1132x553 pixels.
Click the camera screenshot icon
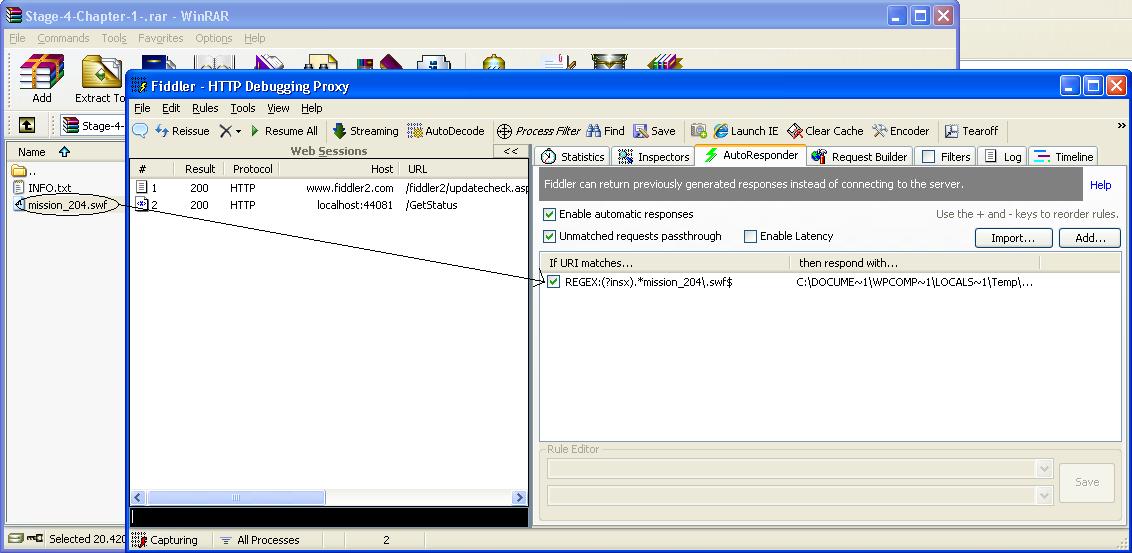pos(698,131)
